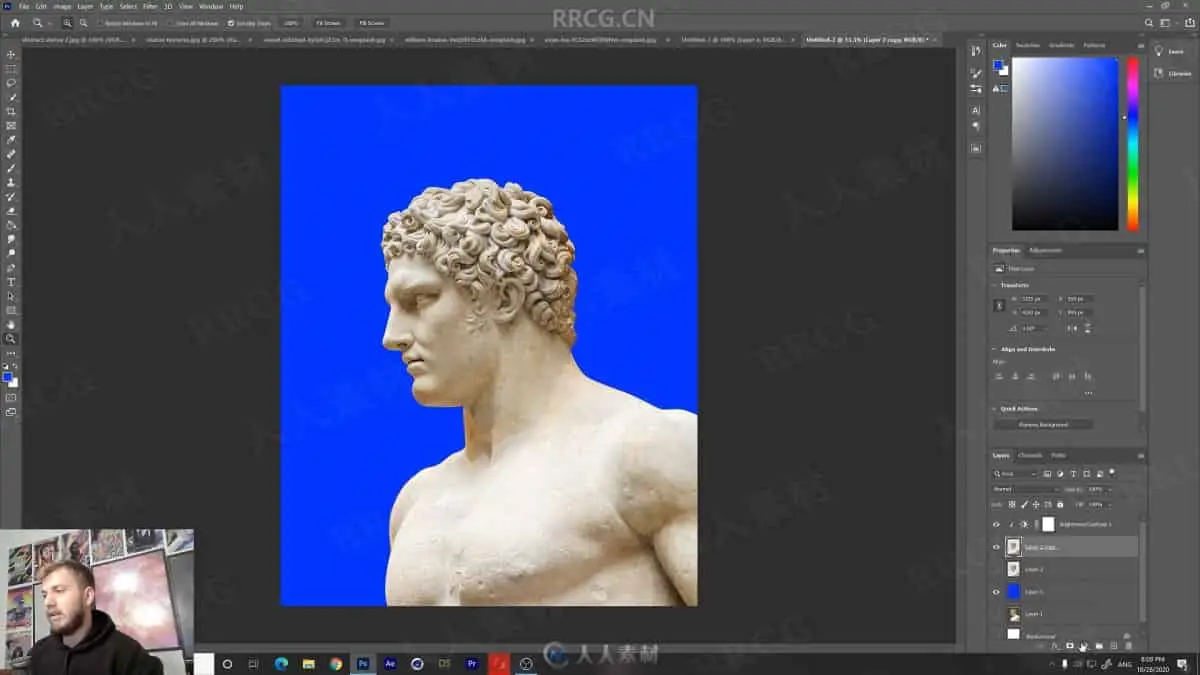Image resolution: width=1200 pixels, height=675 pixels.
Task: Select the Zoom tool in toolbar
Action: [x=11, y=339]
